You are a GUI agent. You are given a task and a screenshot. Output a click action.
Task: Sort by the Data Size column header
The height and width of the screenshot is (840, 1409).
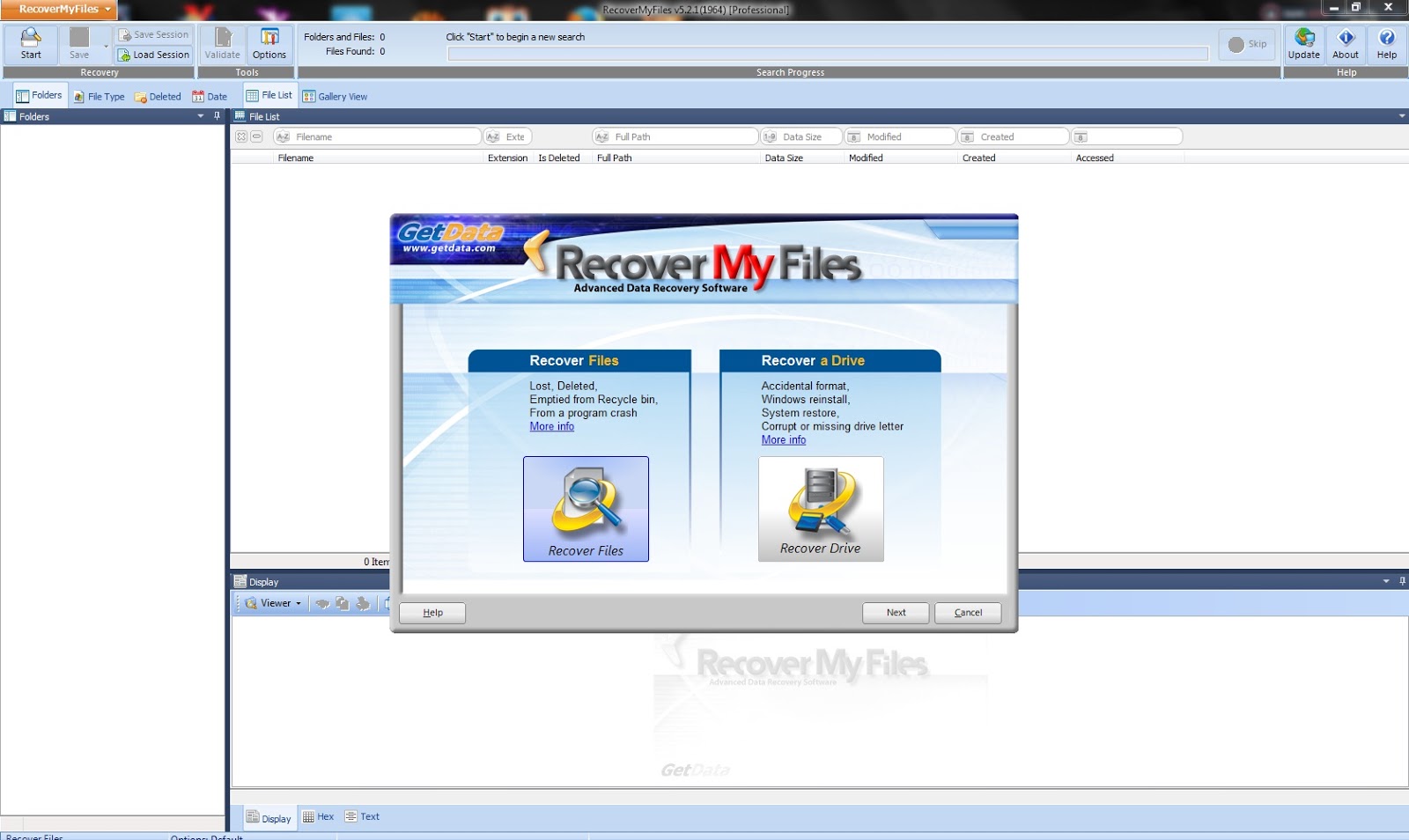pos(784,158)
